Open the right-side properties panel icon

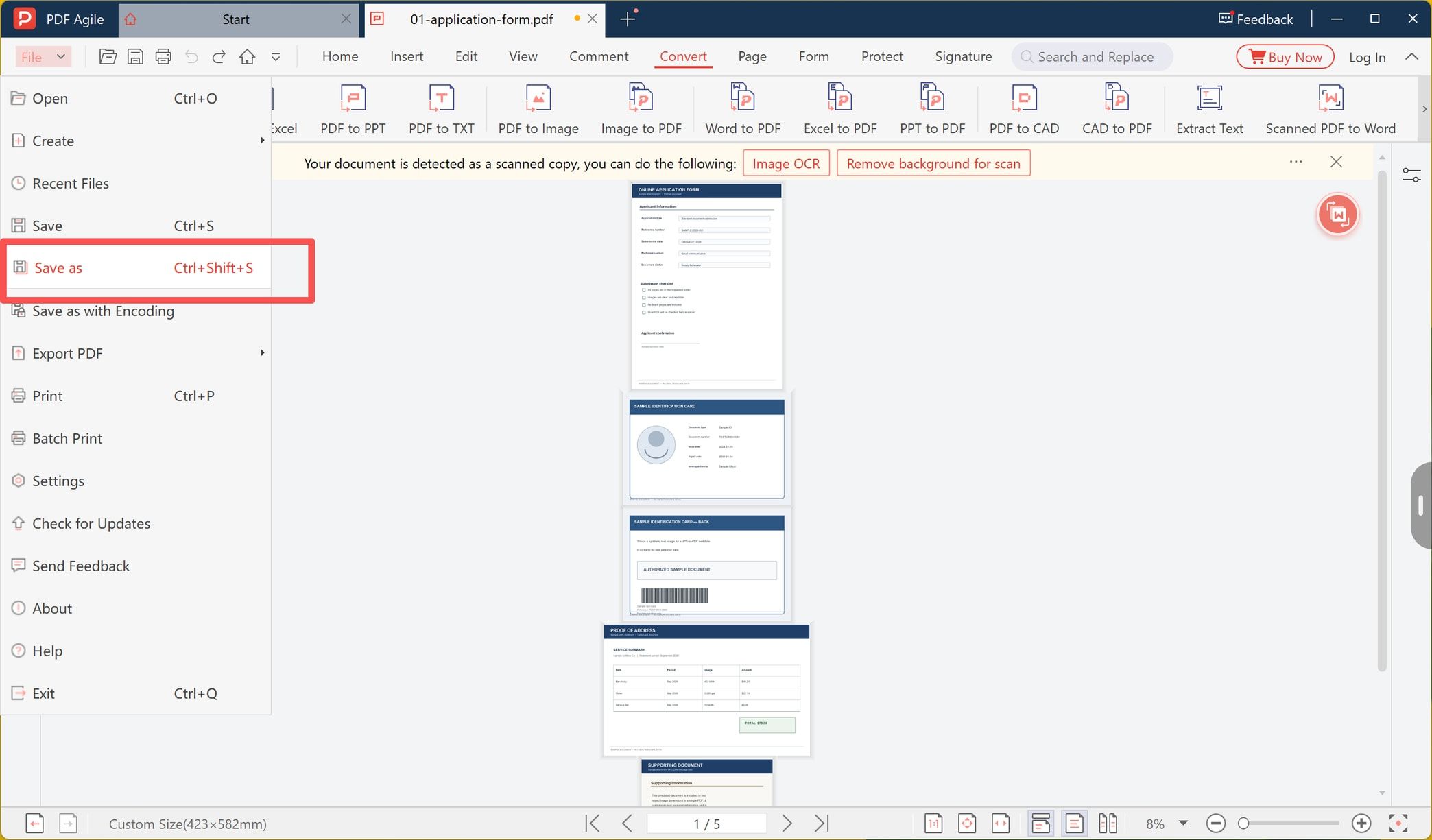coord(1411,175)
